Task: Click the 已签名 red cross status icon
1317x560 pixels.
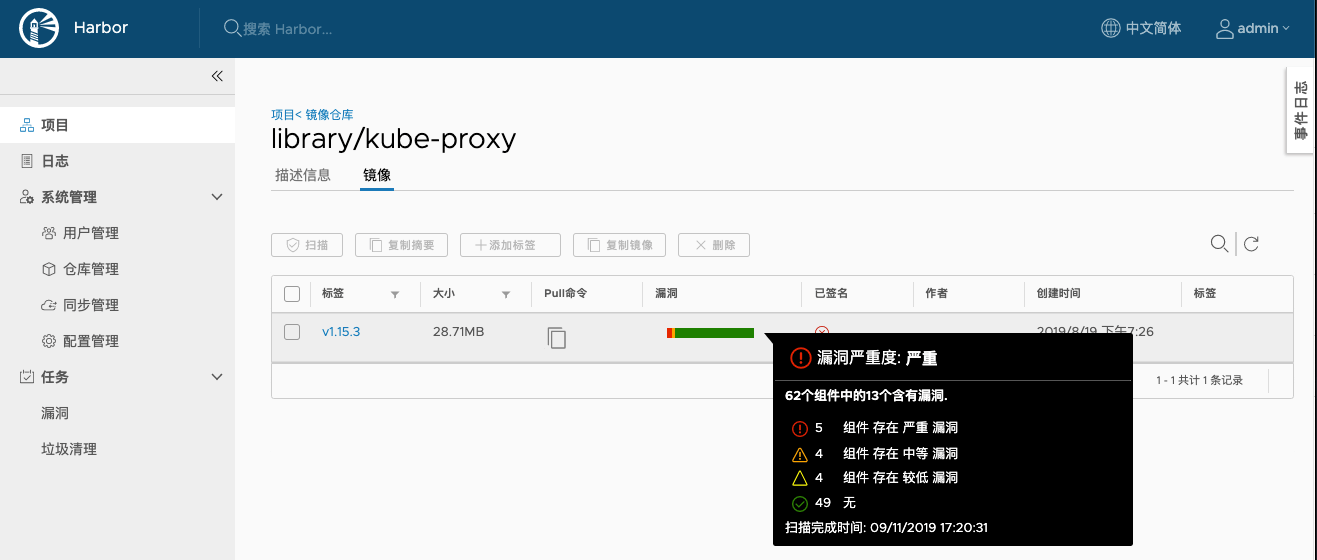Action: (822, 331)
